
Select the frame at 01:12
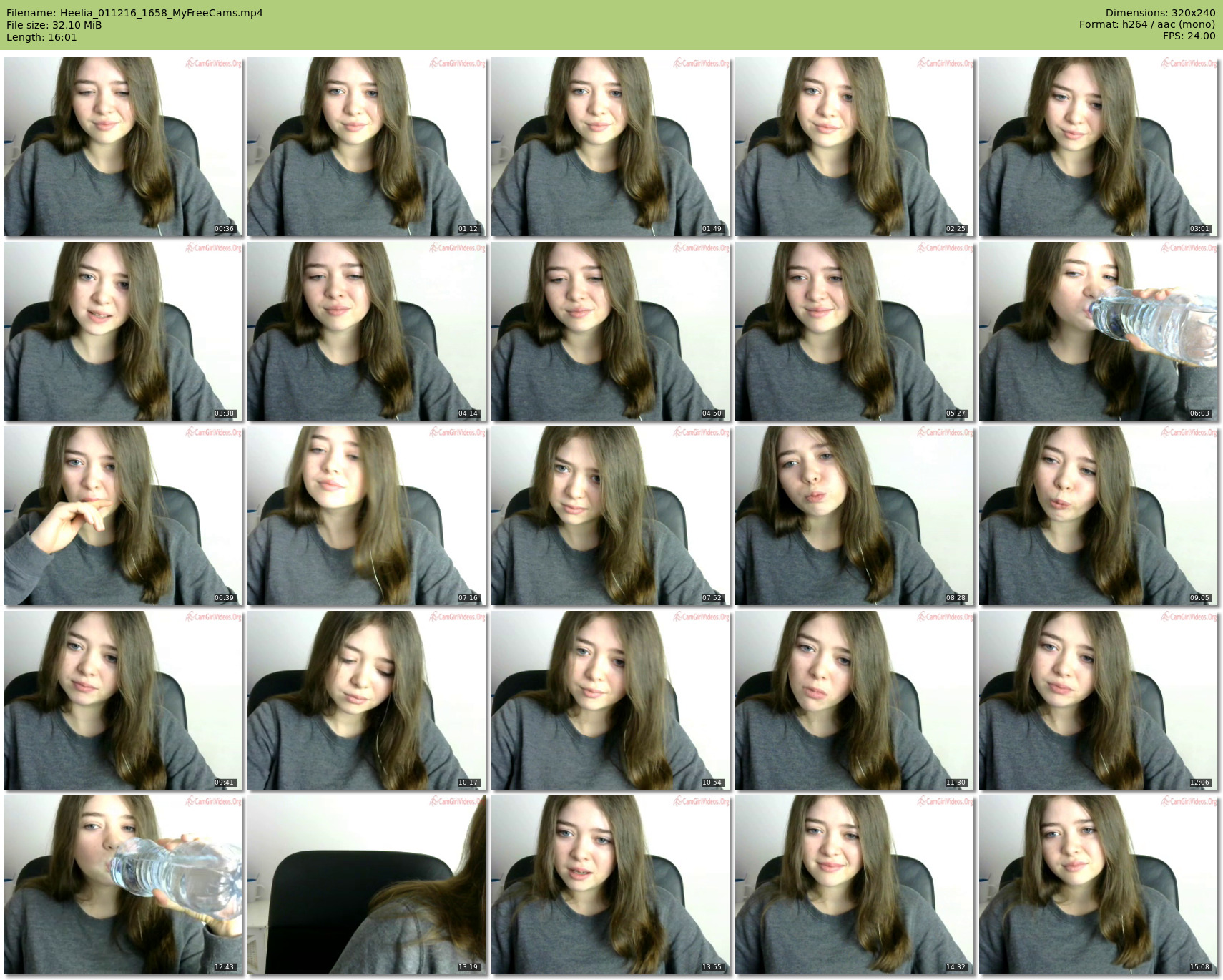pos(366,147)
